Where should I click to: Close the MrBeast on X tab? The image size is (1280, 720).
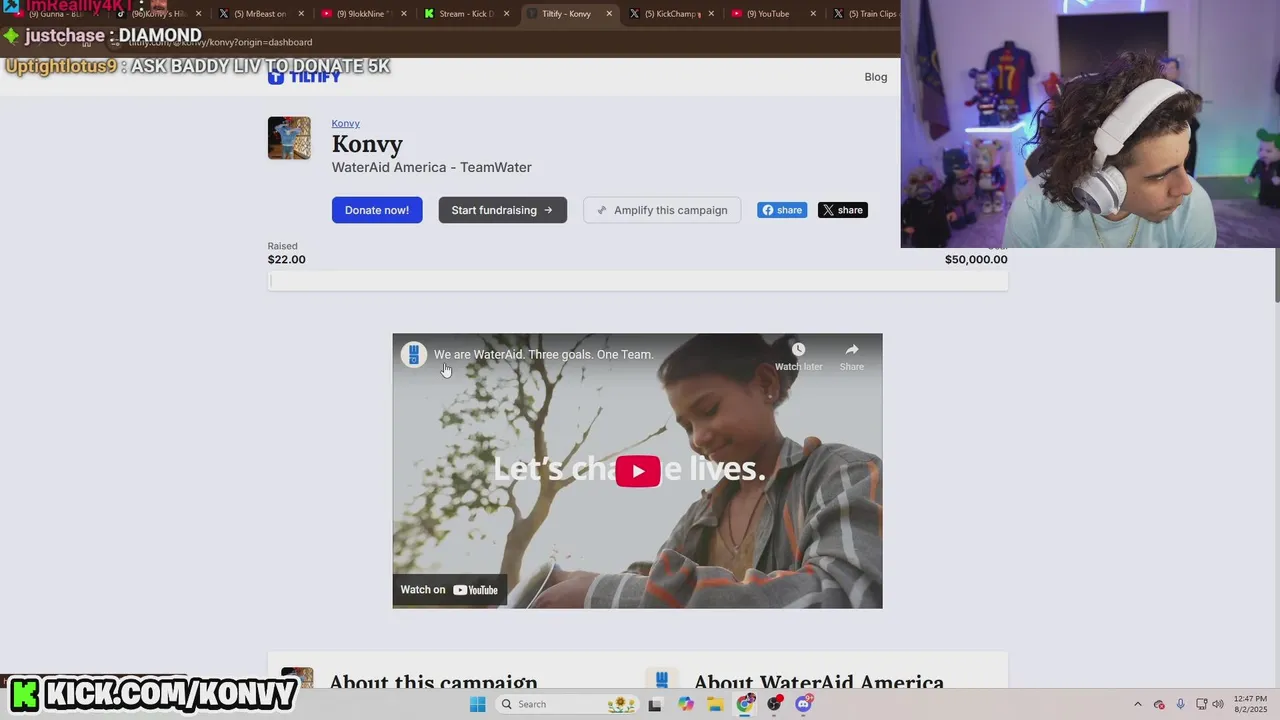(303, 14)
